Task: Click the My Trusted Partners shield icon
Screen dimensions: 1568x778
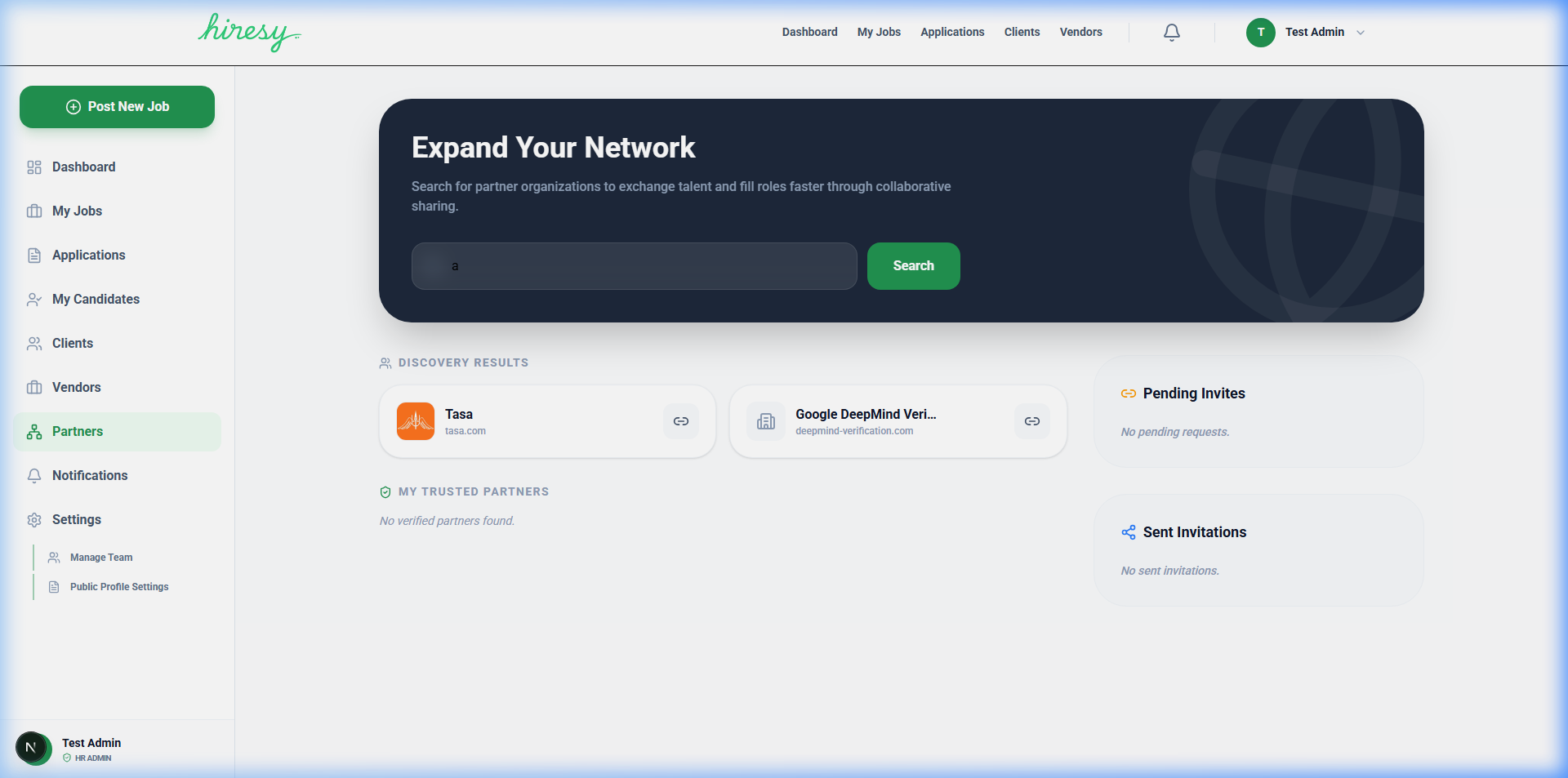Action: coord(385,492)
